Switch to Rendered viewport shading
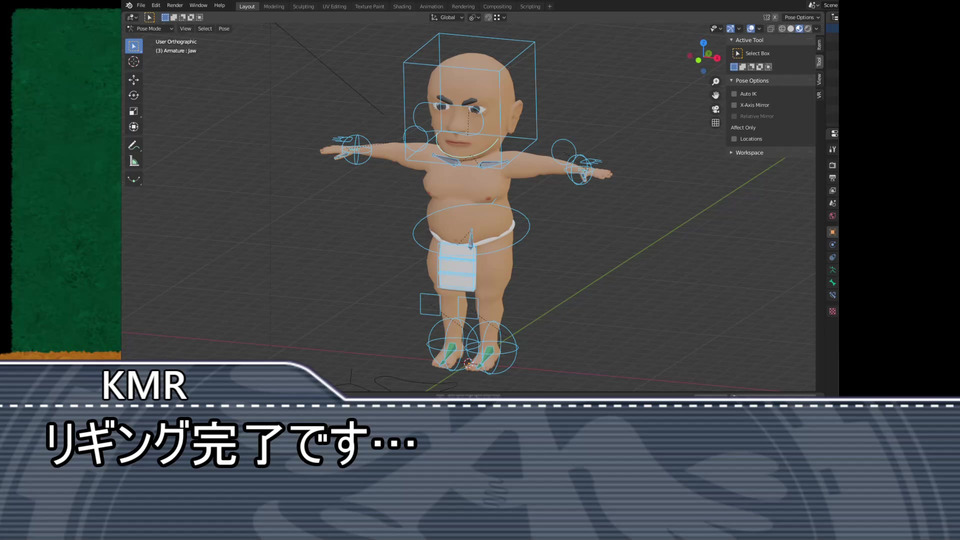 point(808,29)
